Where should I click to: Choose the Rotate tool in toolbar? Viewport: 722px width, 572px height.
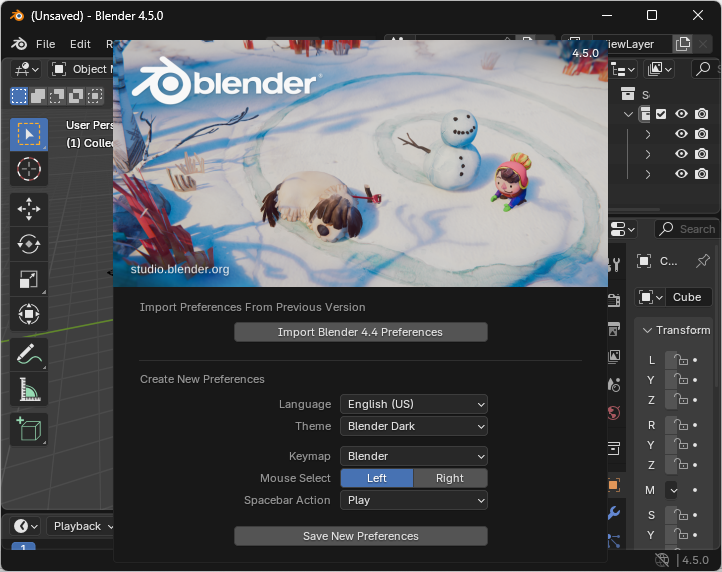tap(29, 244)
